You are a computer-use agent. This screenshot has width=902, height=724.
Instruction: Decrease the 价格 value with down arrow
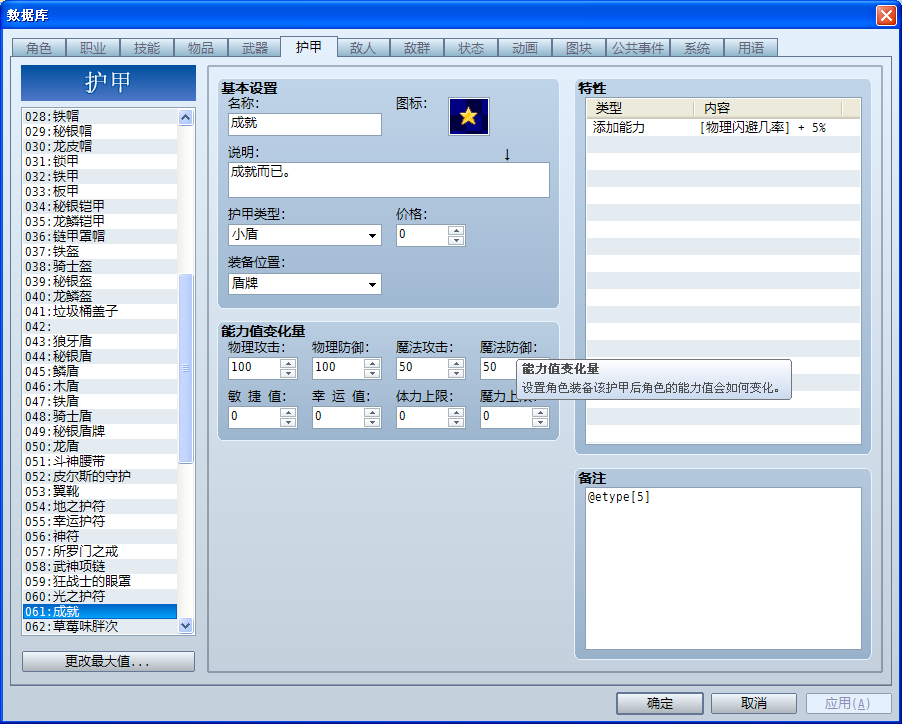(456, 240)
